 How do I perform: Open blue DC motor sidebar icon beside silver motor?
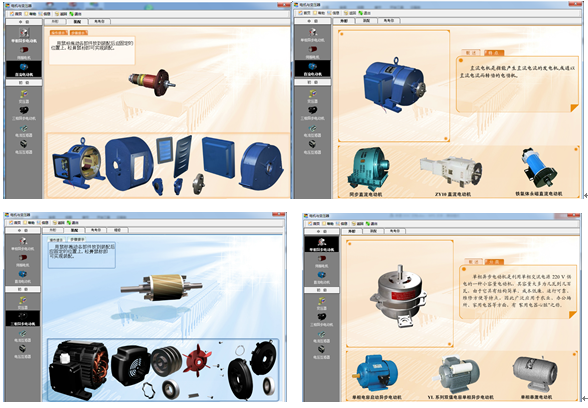point(321,275)
